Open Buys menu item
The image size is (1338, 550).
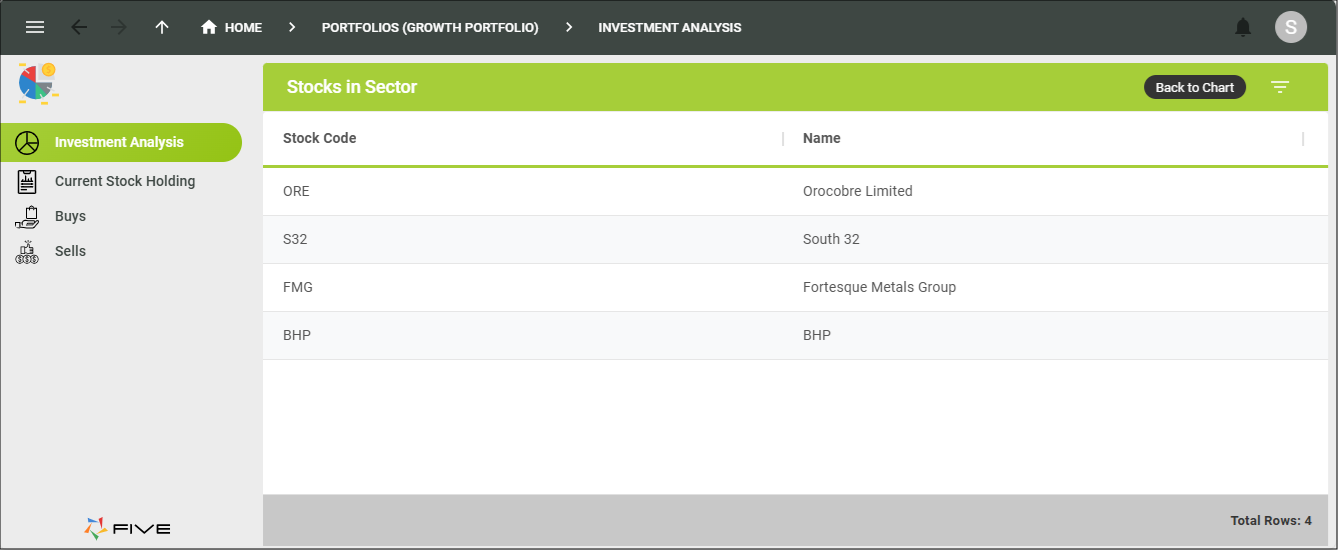70,216
